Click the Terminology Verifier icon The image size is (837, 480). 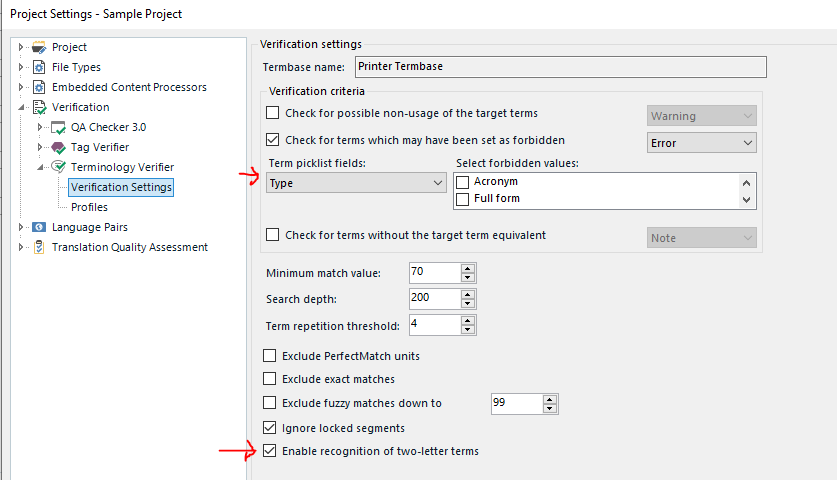(x=58, y=167)
